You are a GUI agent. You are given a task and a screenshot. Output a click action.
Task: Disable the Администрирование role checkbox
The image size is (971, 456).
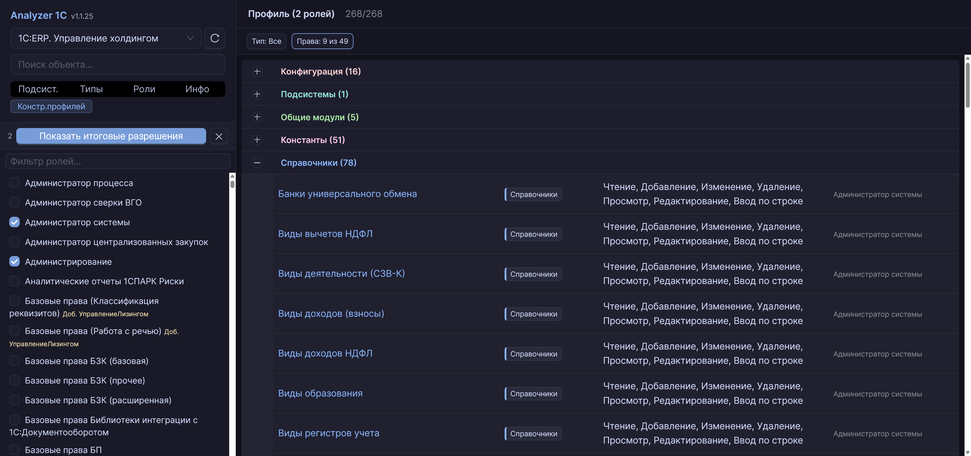click(x=15, y=262)
